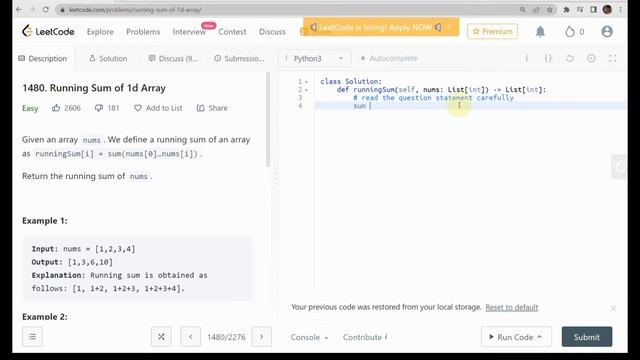Open the Submissions tab

coord(239,58)
